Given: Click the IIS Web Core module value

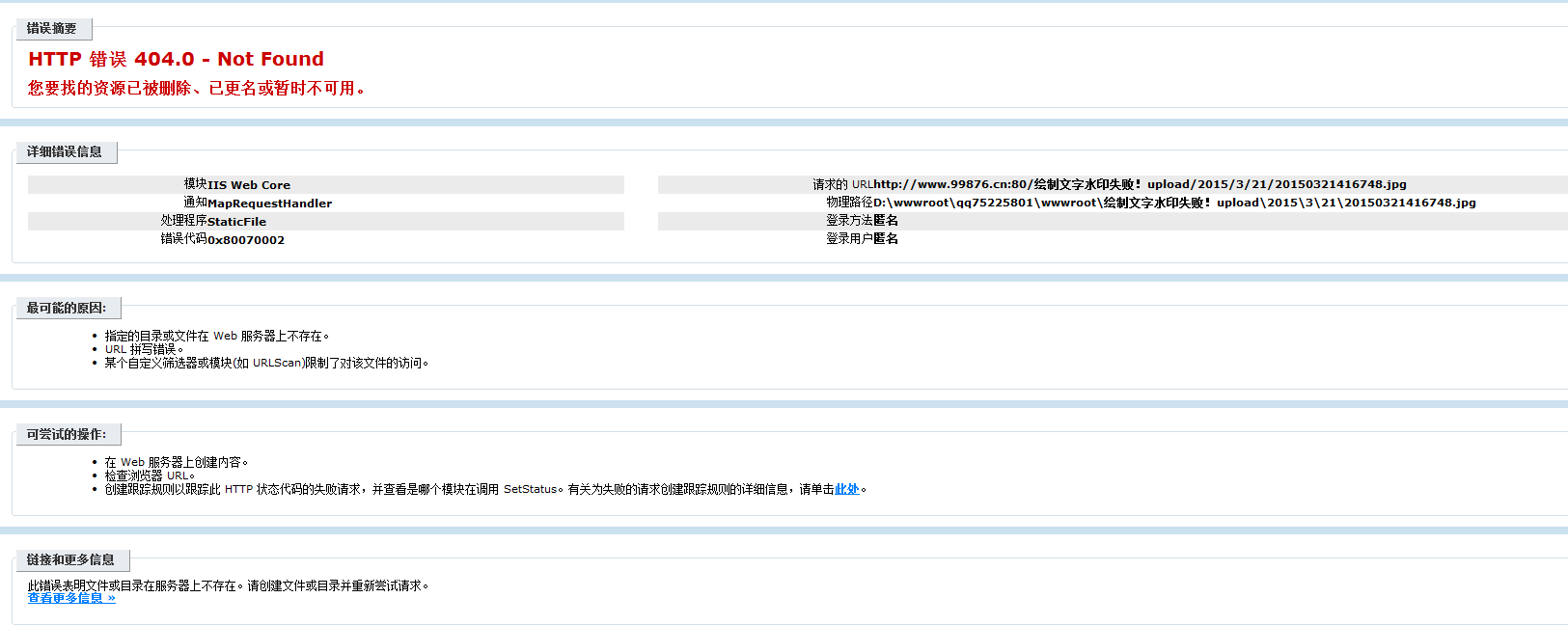Looking at the screenshot, I should tap(249, 185).
